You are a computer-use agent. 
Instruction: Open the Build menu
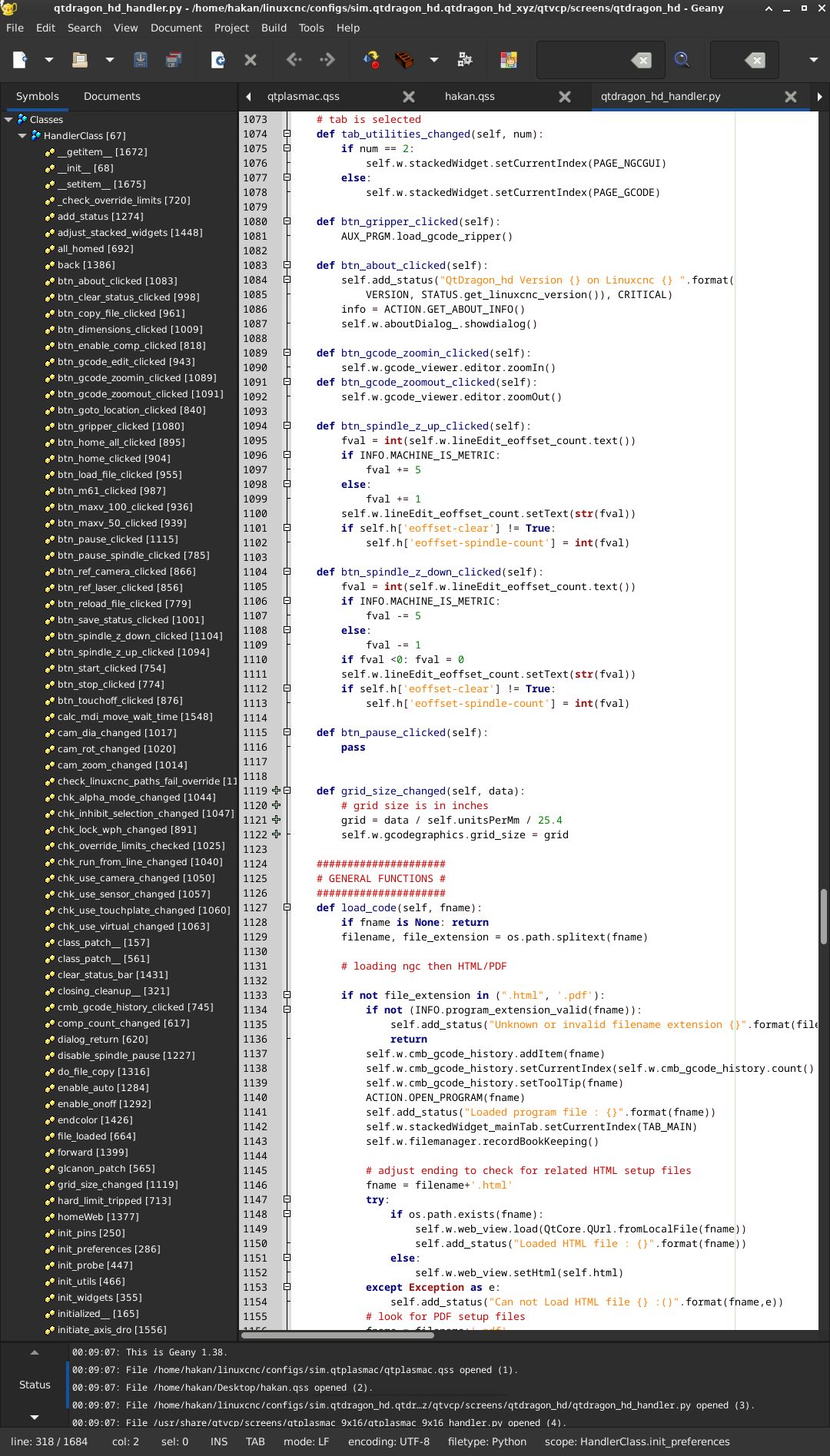point(274,28)
